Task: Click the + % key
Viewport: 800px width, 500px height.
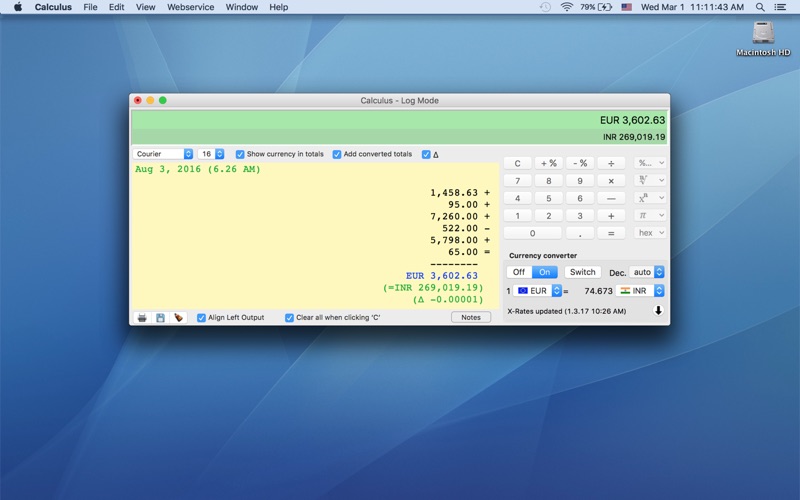Action: click(548, 163)
